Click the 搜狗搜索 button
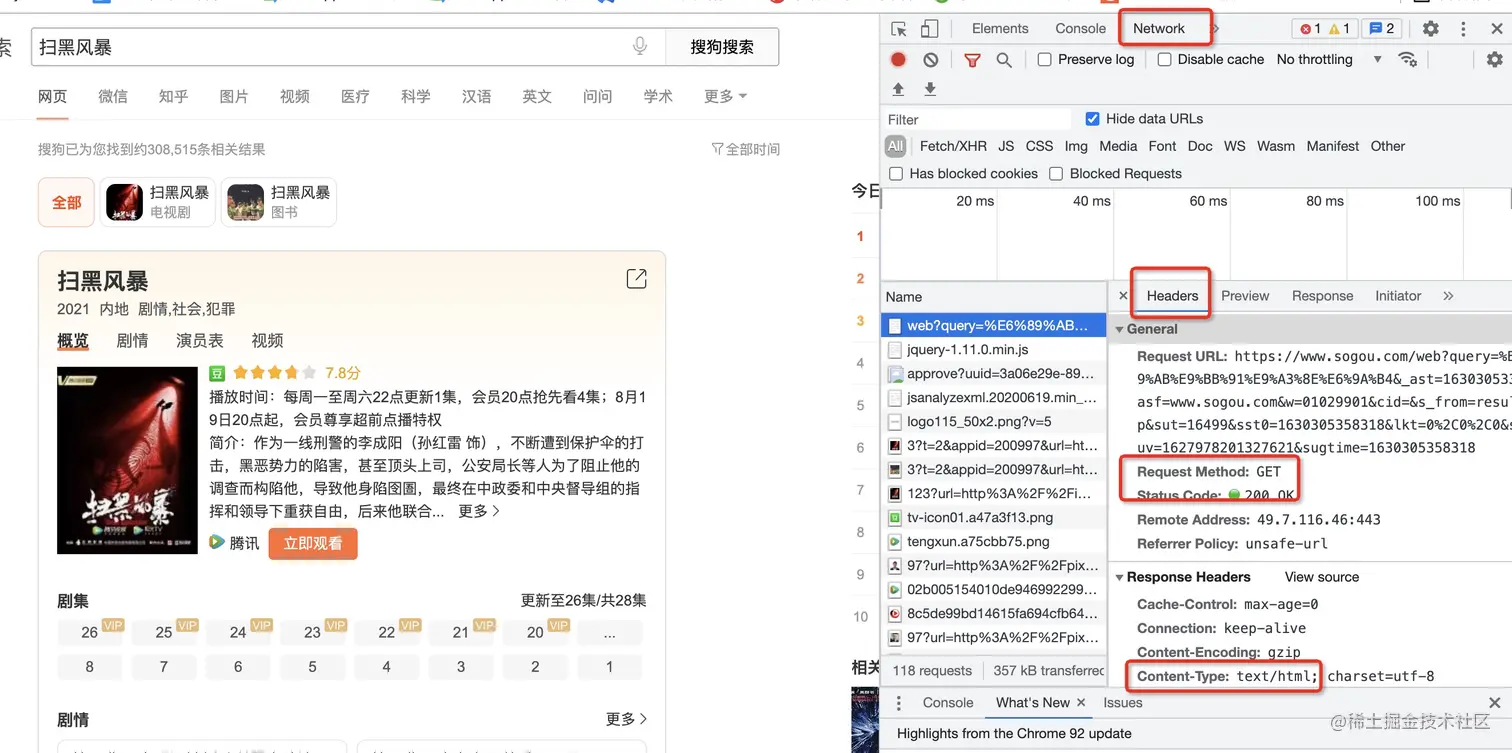The width and height of the screenshot is (1512, 753). coord(722,47)
